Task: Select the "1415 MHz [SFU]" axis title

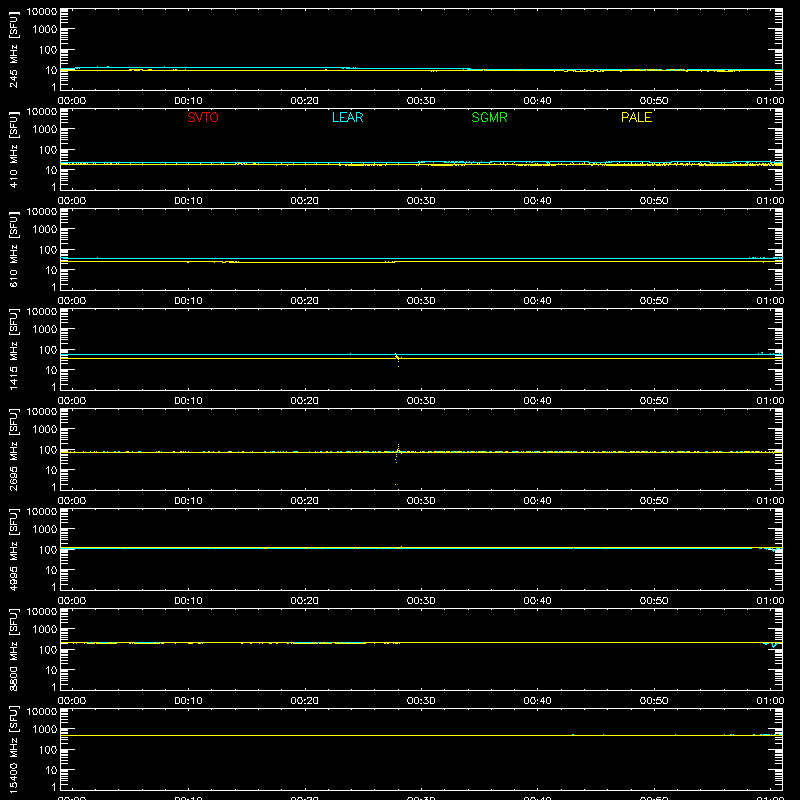Action: (x=13, y=349)
